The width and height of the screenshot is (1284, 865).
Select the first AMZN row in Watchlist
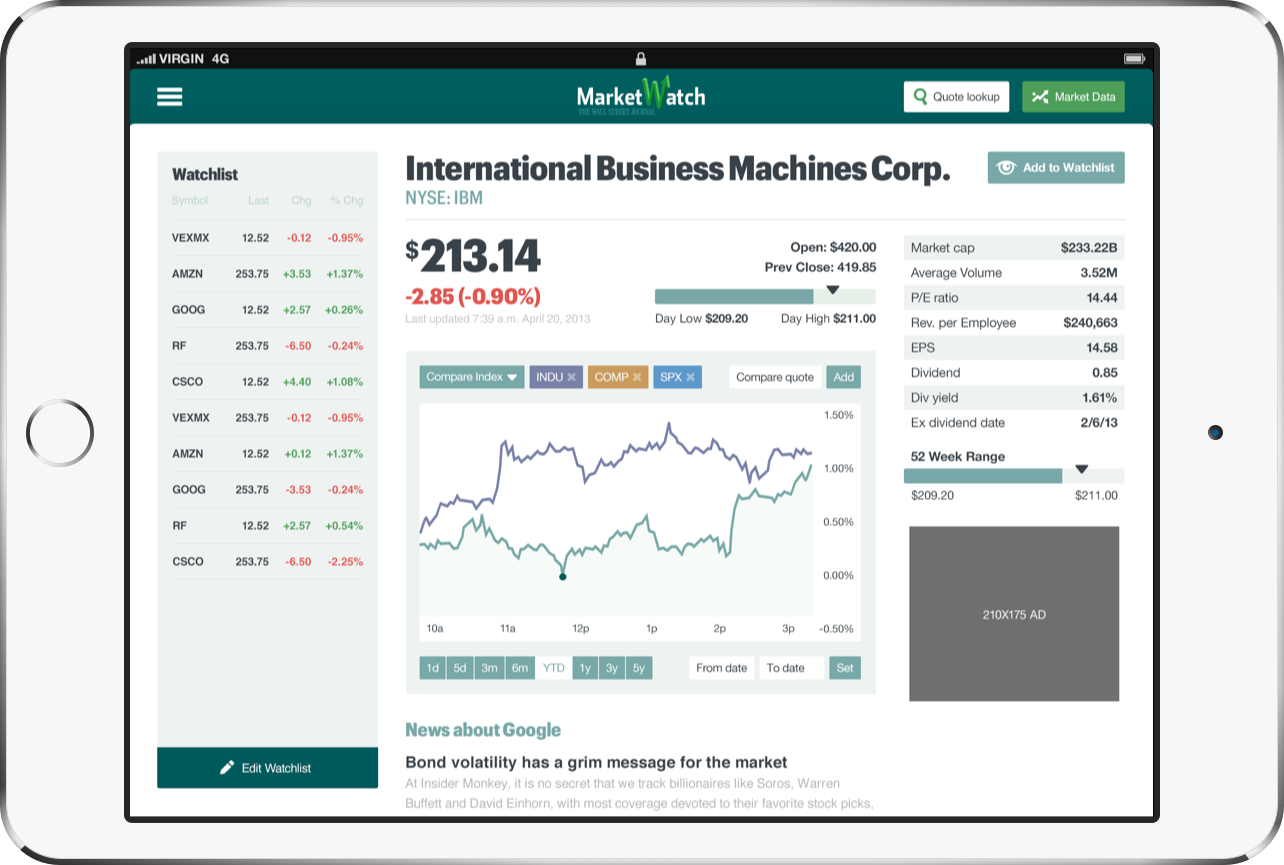point(267,274)
